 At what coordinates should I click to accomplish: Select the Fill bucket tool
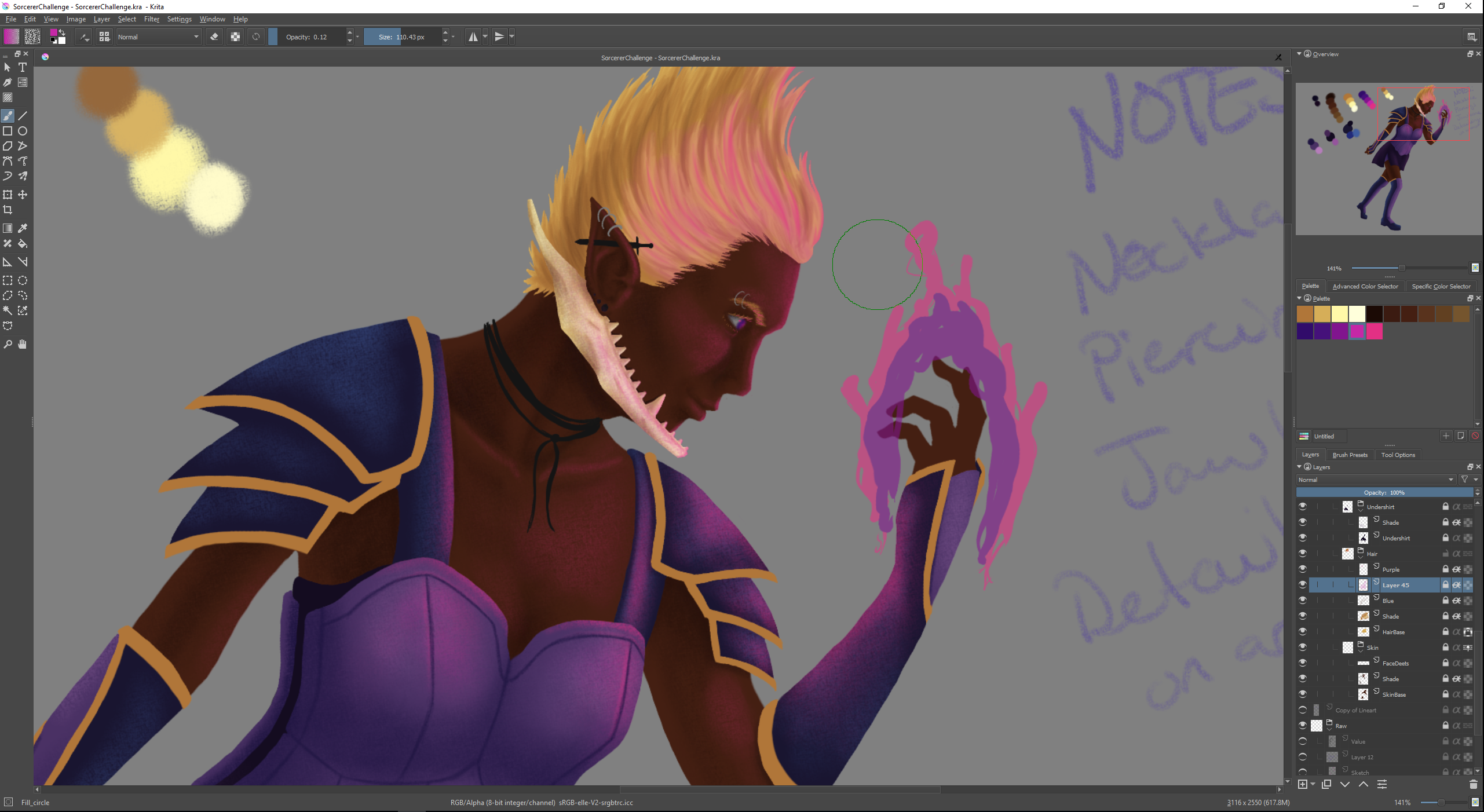(23, 244)
